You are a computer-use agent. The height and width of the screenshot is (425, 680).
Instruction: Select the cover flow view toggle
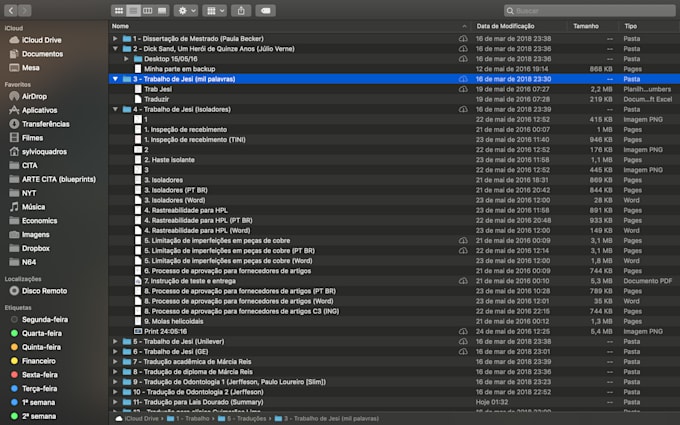point(161,10)
